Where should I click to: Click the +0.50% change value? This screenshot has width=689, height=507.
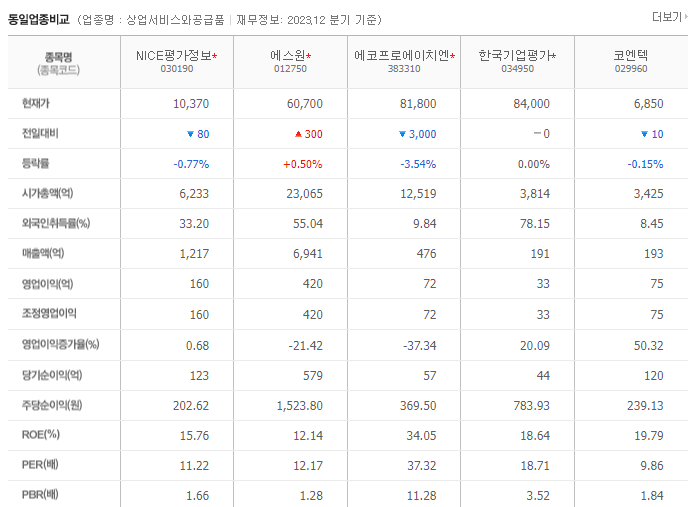(x=303, y=164)
